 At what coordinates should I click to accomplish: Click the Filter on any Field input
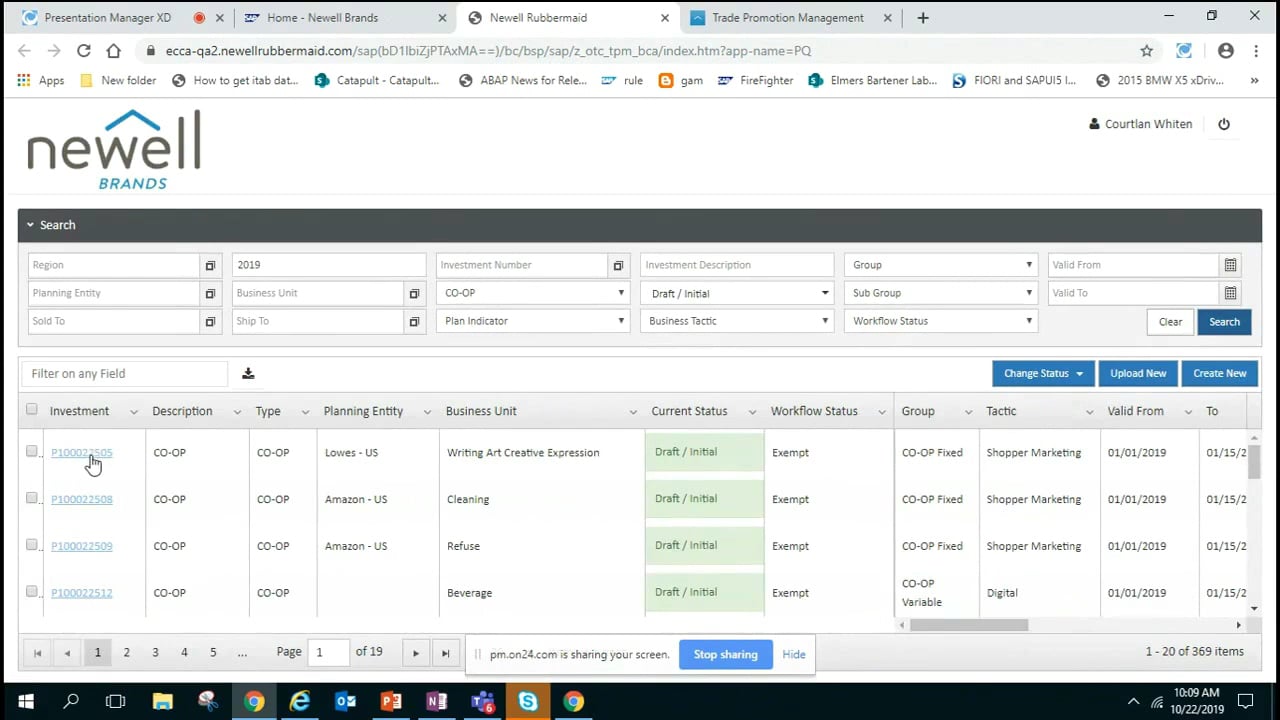click(125, 373)
